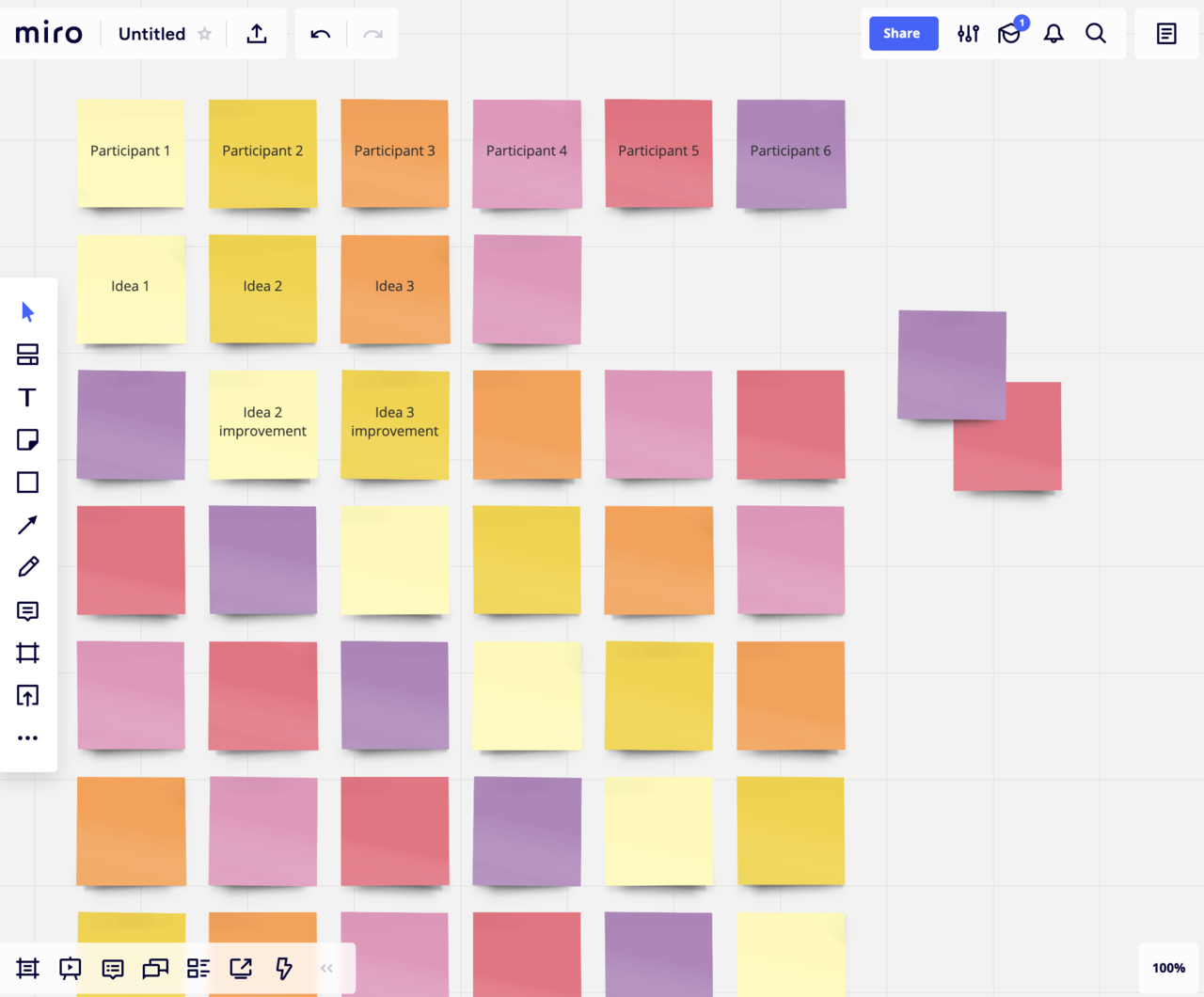Select the Sticky note tool
This screenshot has width=1204, height=997.
coord(28,439)
